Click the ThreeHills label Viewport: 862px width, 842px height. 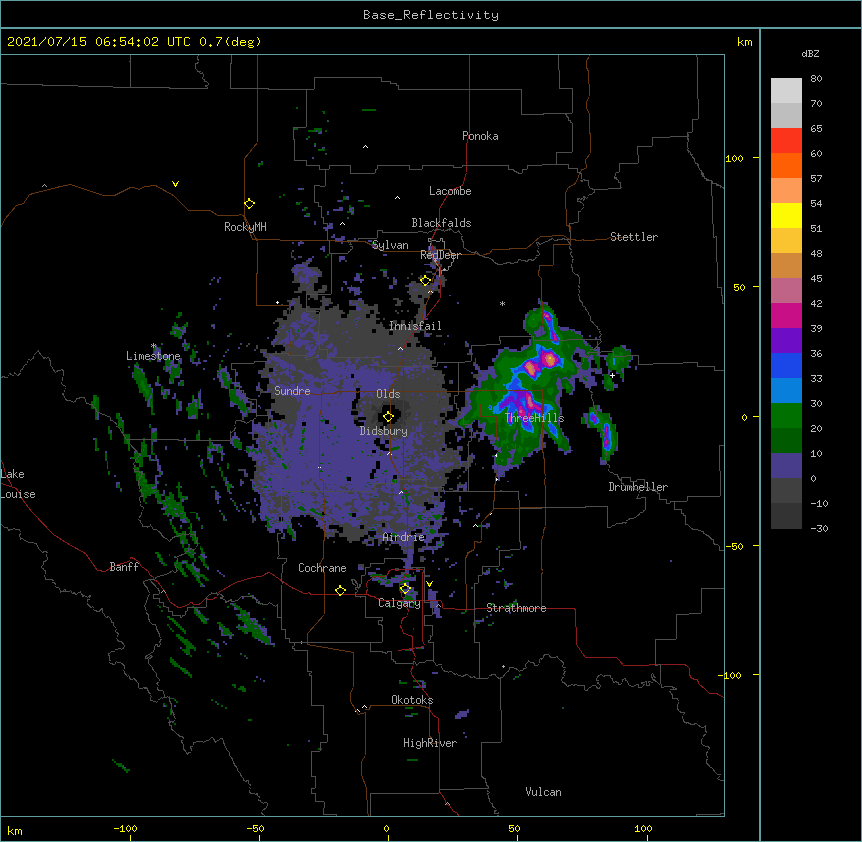pos(535,418)
